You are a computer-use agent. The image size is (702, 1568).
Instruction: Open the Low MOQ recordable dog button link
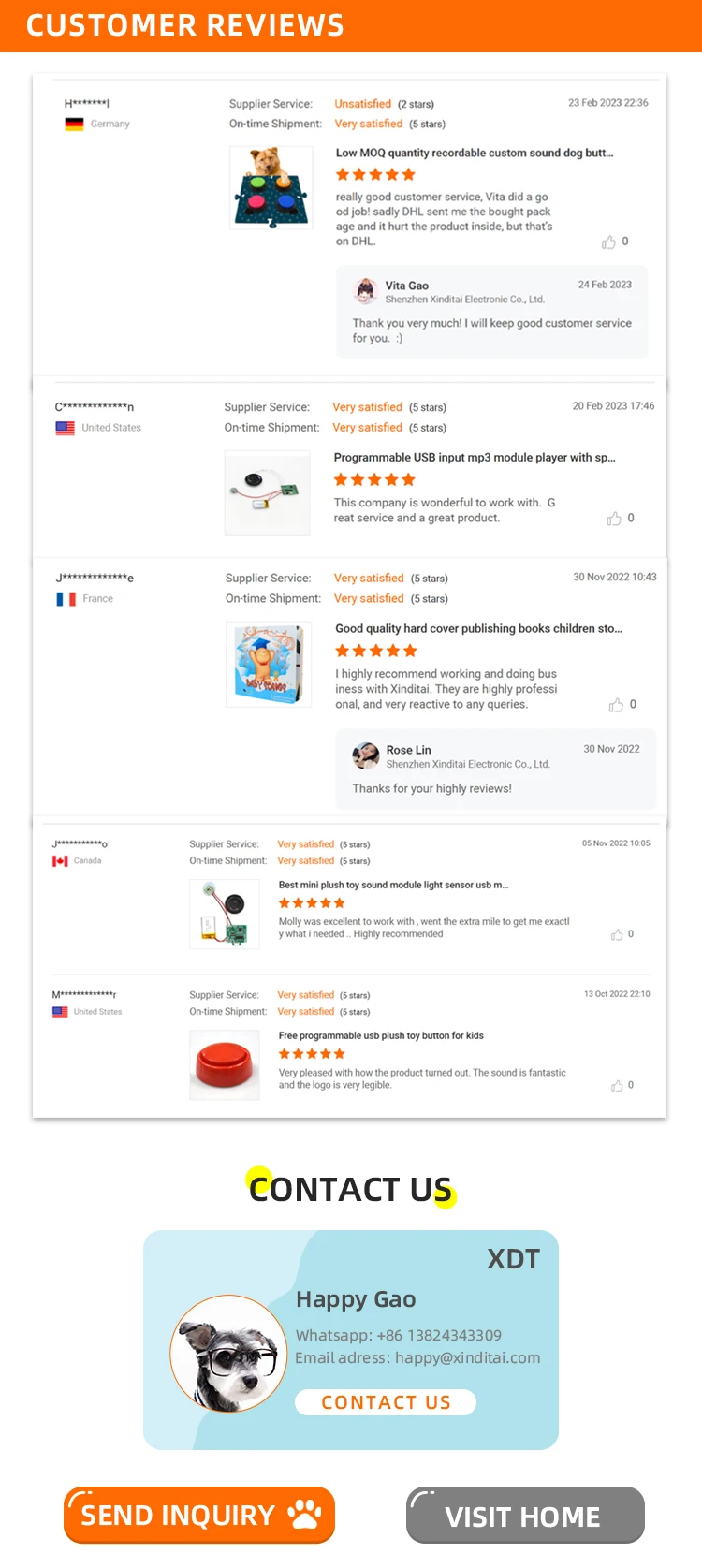[x=475, y=153]
